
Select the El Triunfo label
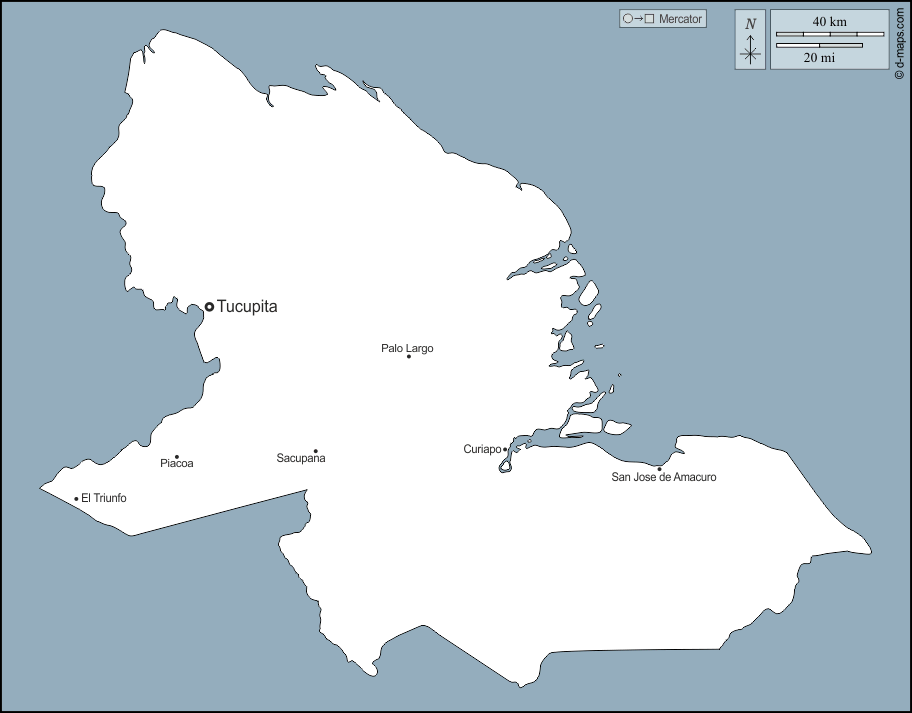click(x=104, y=498)
